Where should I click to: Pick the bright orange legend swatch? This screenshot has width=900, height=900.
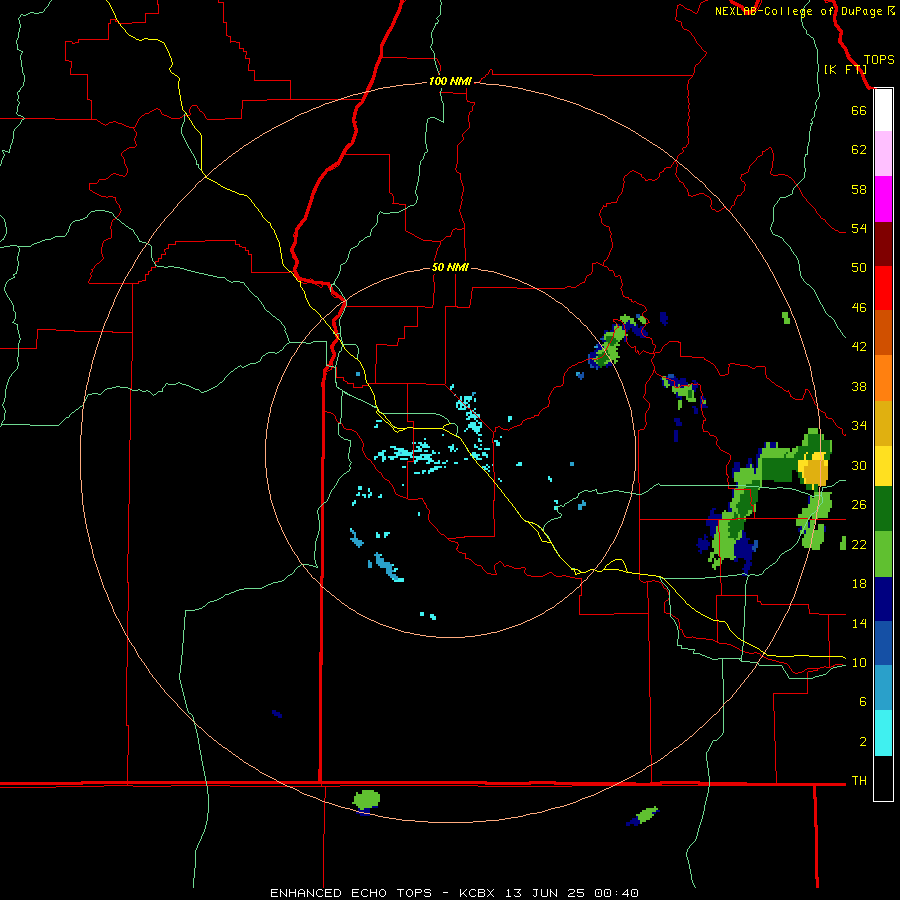(883, 378)
